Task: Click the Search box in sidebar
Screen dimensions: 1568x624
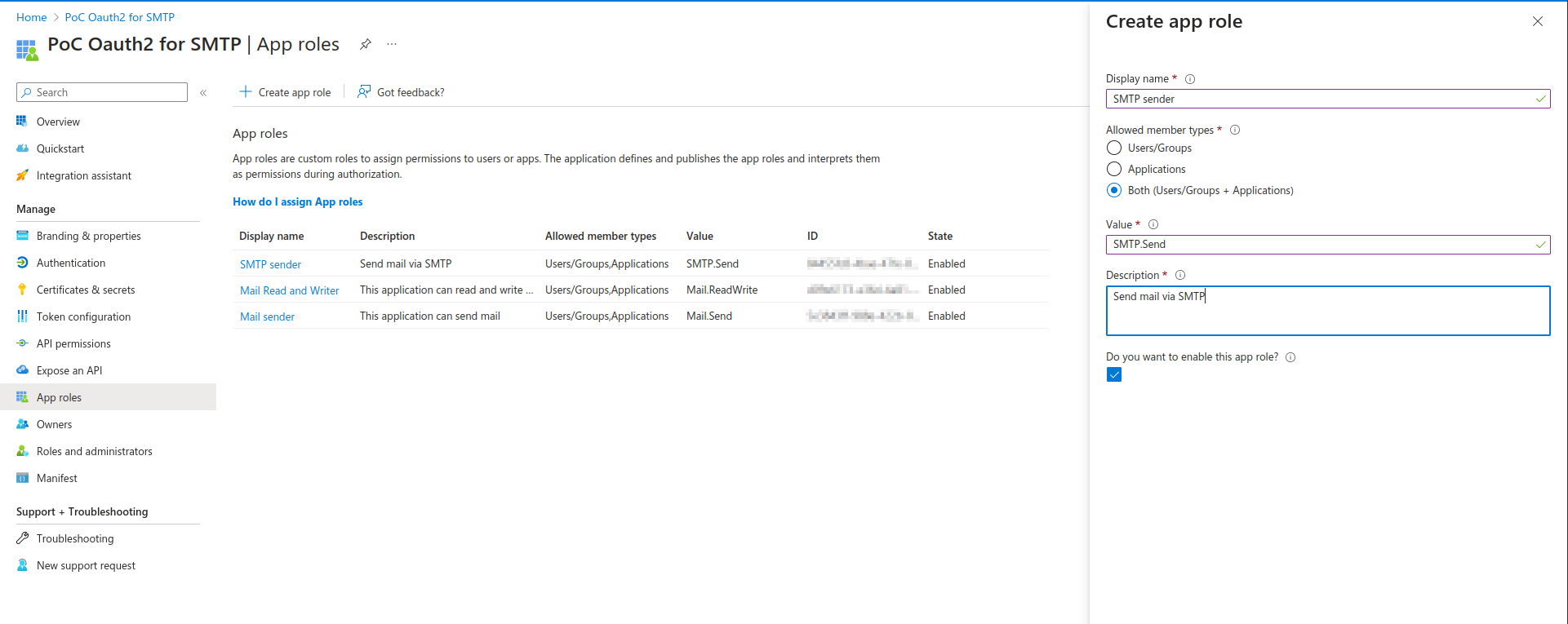Action: click(102, 92)
